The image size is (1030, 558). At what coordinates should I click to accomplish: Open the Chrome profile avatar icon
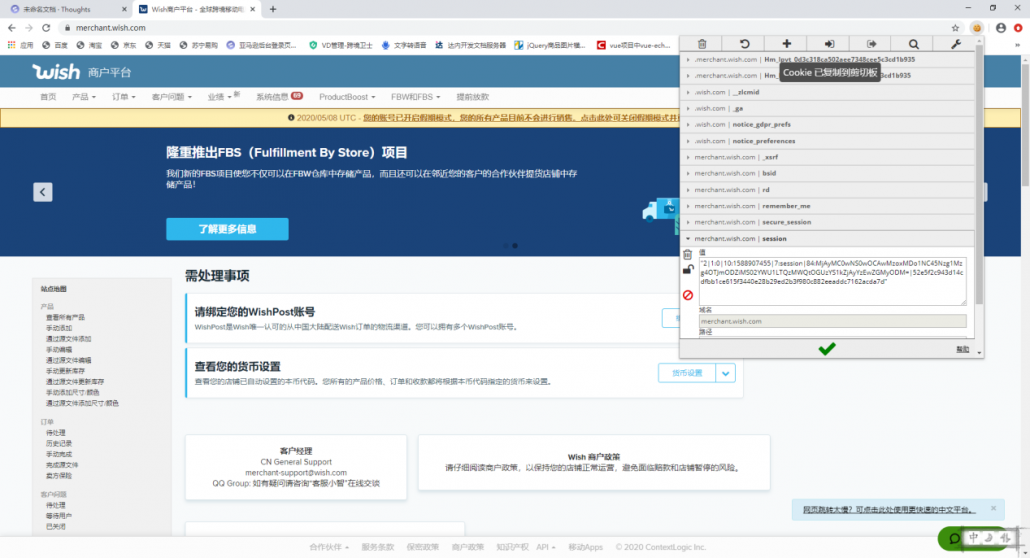pos(1000,28)
